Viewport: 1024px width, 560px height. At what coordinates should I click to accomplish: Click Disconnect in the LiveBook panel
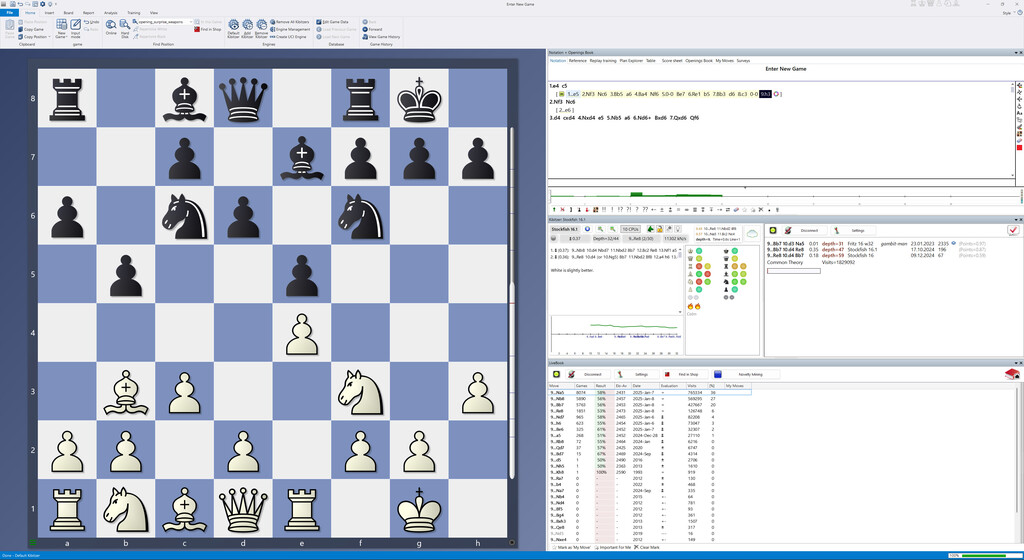coord(593,374)
